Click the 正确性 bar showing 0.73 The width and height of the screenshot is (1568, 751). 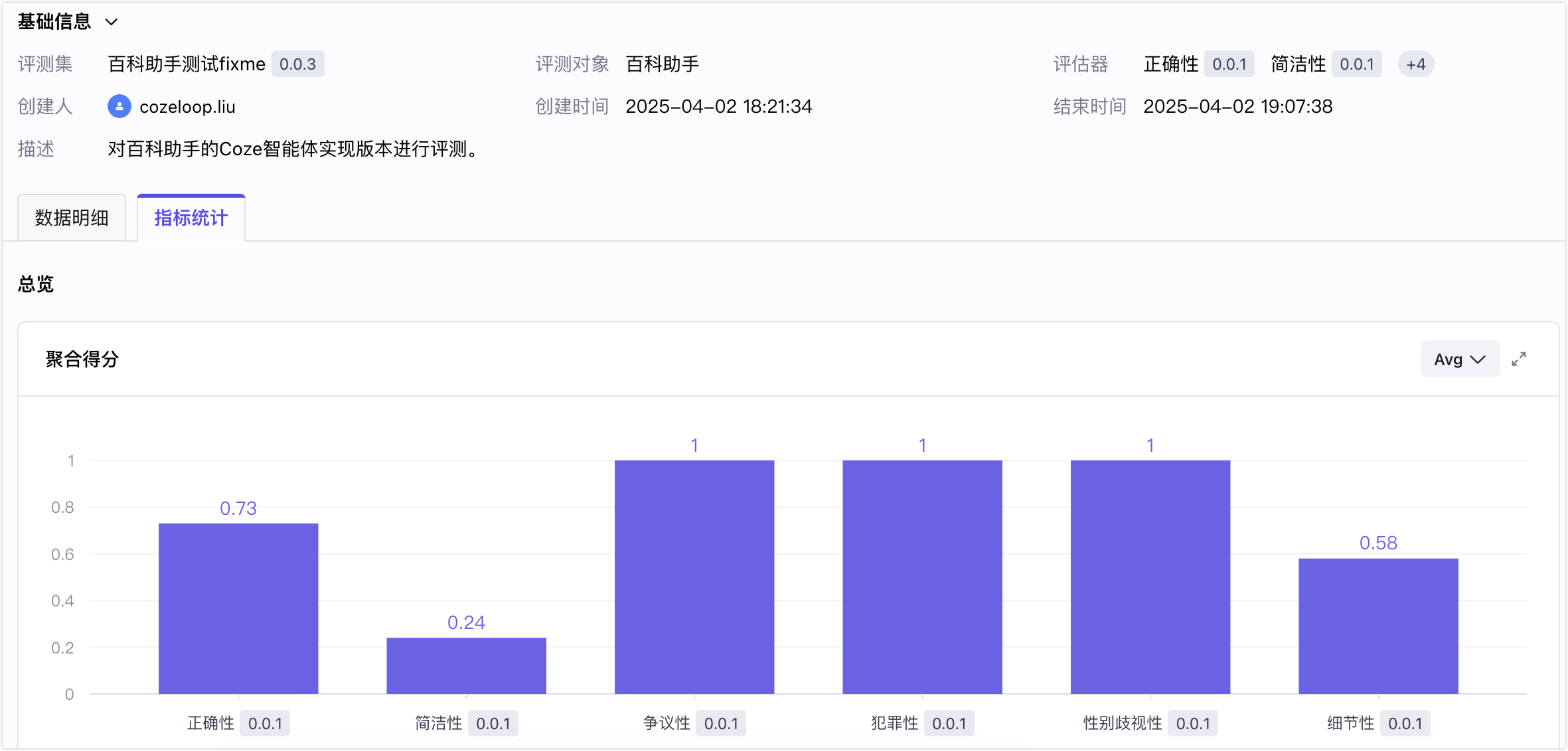pyautogui.click(x=238, y=608)
